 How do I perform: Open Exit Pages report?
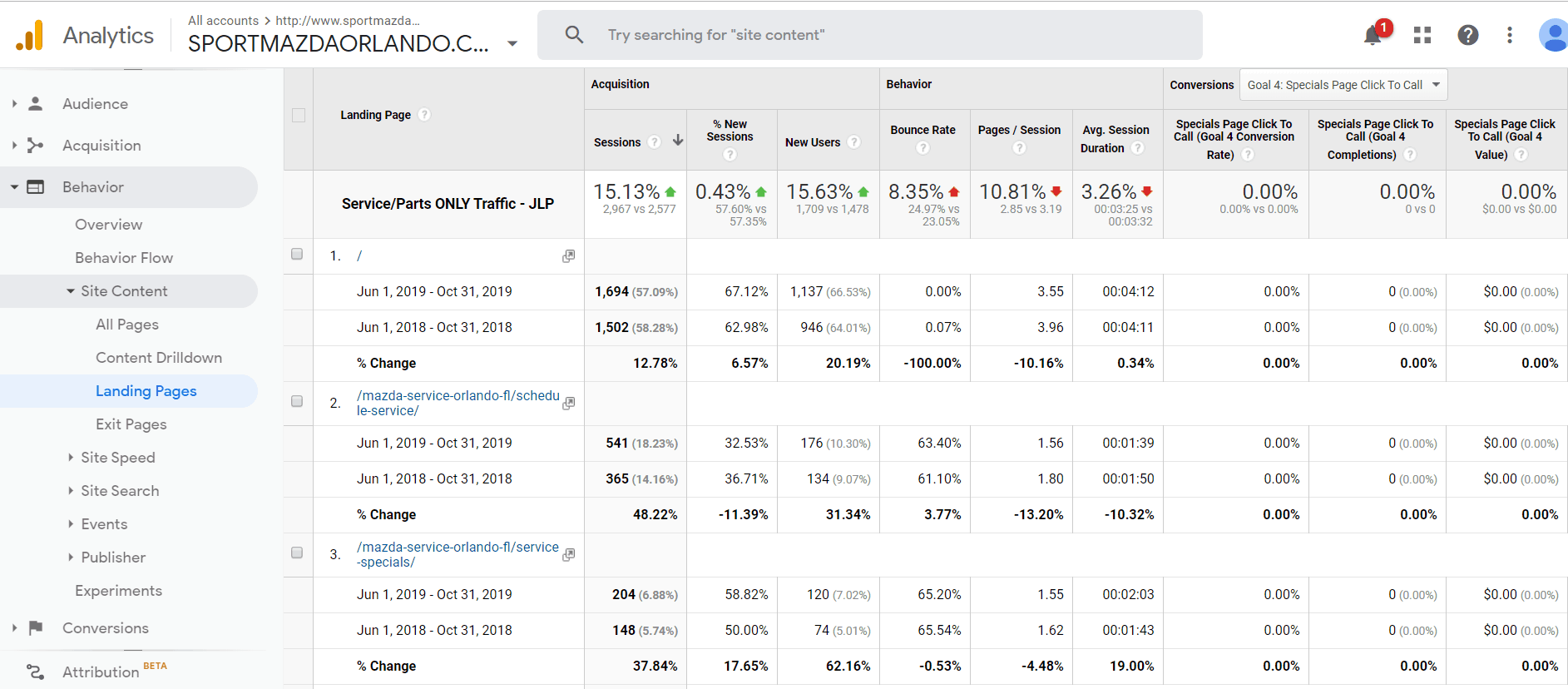tap(131, 424)
